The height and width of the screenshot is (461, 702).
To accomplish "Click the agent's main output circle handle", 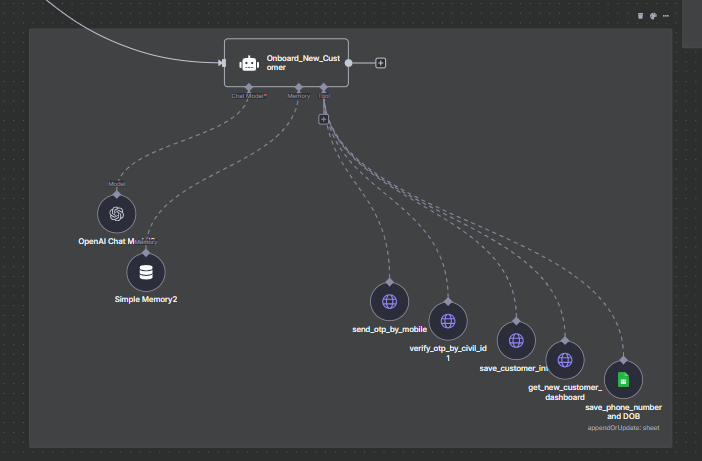I will click(348, 63).
